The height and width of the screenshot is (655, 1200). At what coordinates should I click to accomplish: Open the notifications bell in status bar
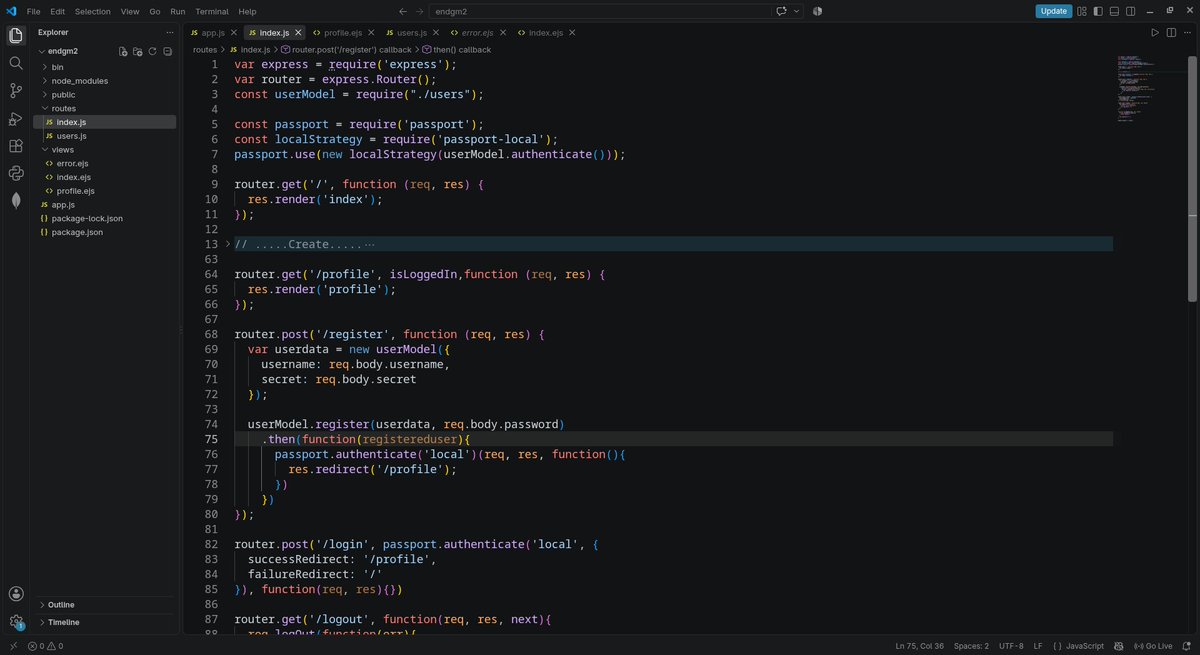1187,646
